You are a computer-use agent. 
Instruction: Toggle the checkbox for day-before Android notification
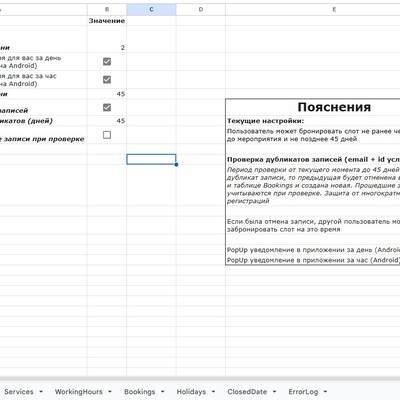(x=107, y=62)
